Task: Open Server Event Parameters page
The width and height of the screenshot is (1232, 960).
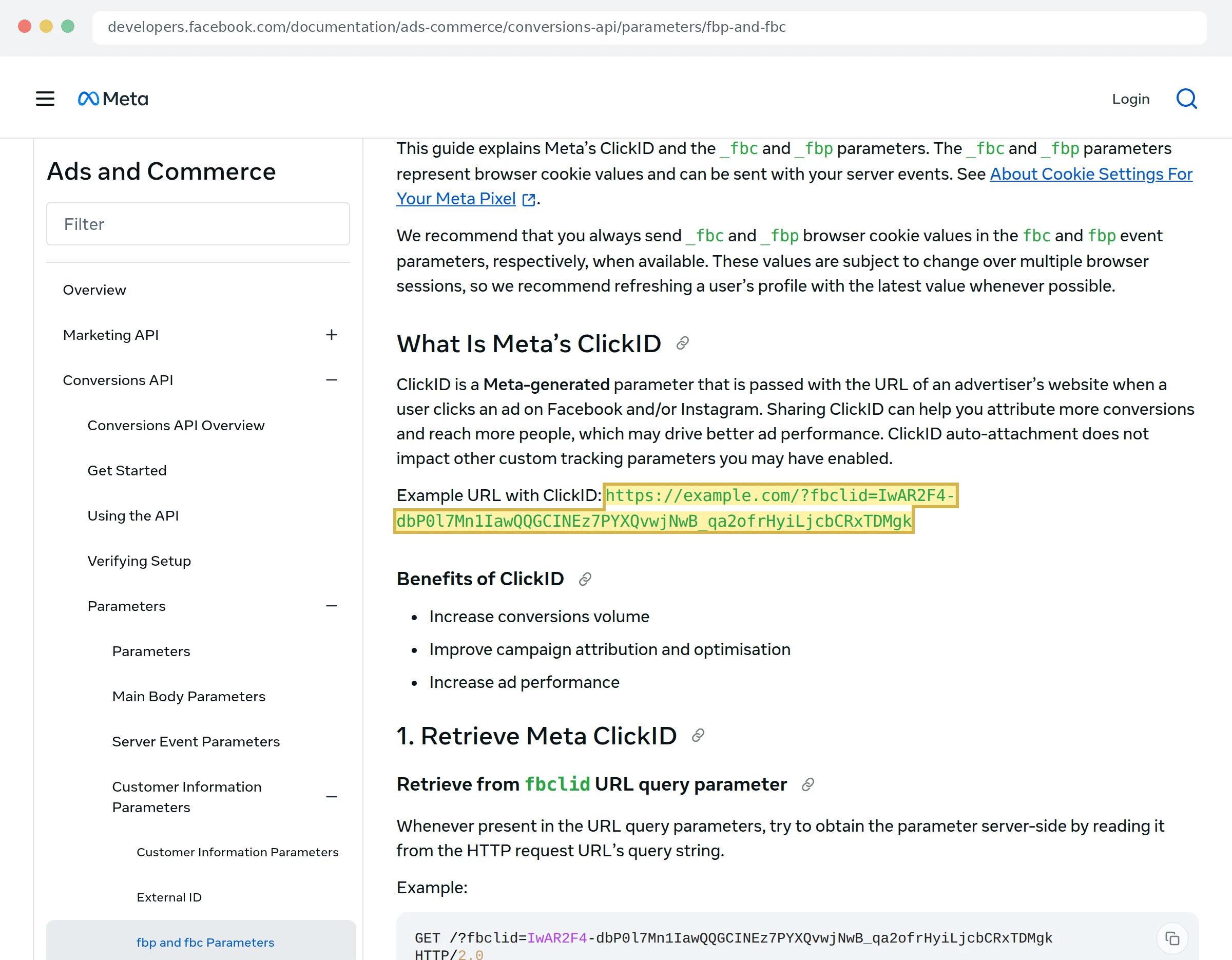Action: click(196, 741)
